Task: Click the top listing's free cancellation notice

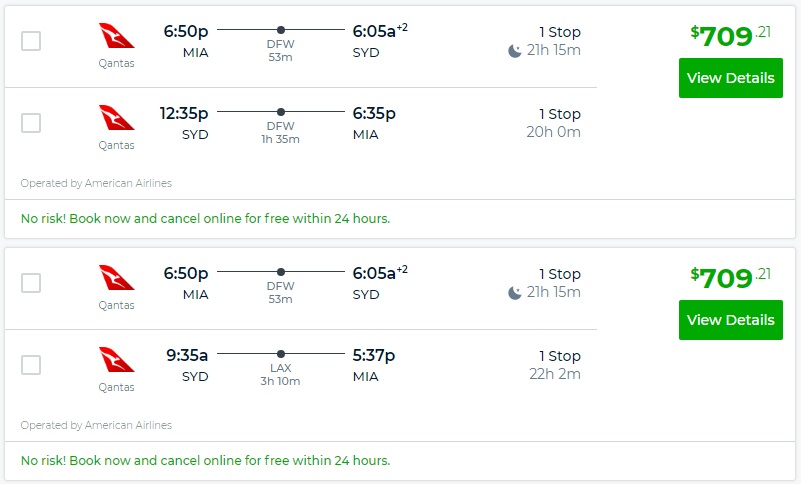Action: tap(205, 218)
